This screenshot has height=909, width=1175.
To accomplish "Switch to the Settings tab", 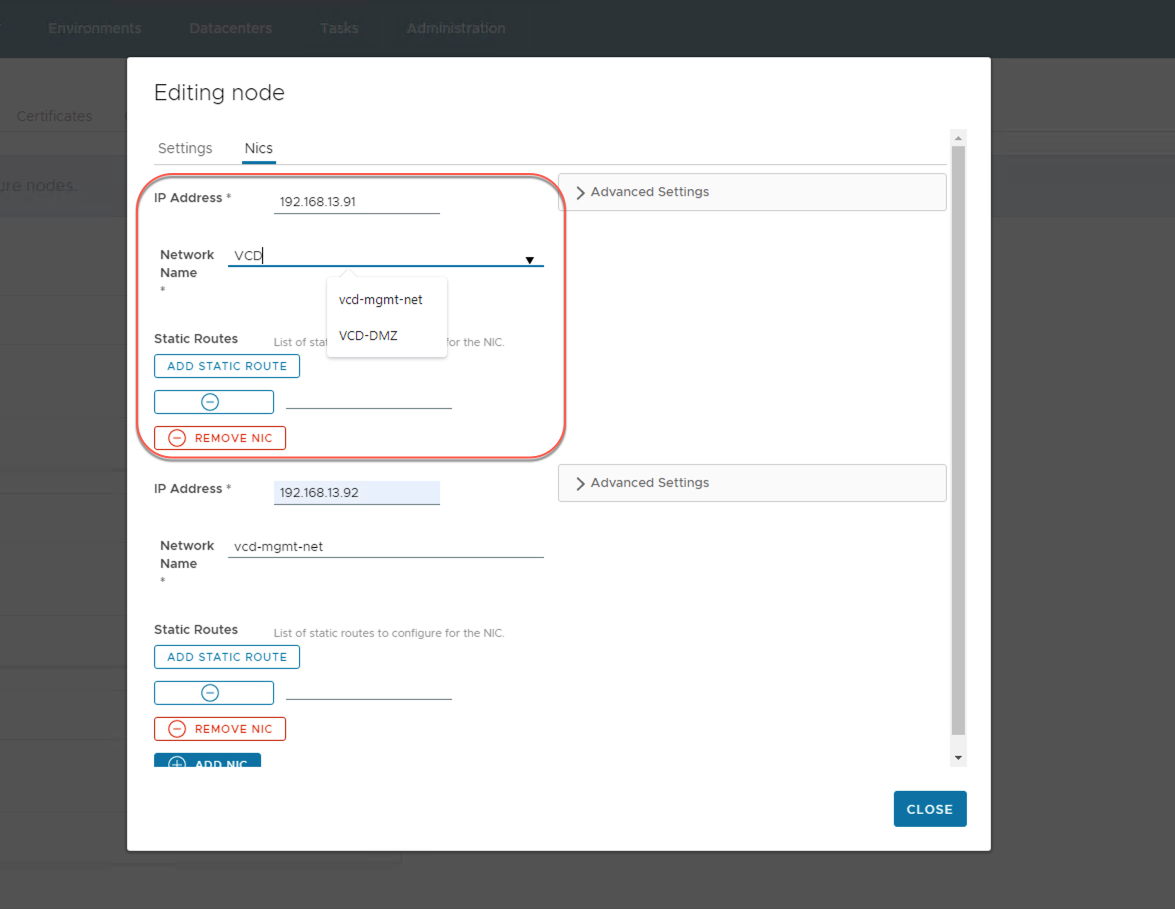I will pyautogui.click(x=185, y=148).
